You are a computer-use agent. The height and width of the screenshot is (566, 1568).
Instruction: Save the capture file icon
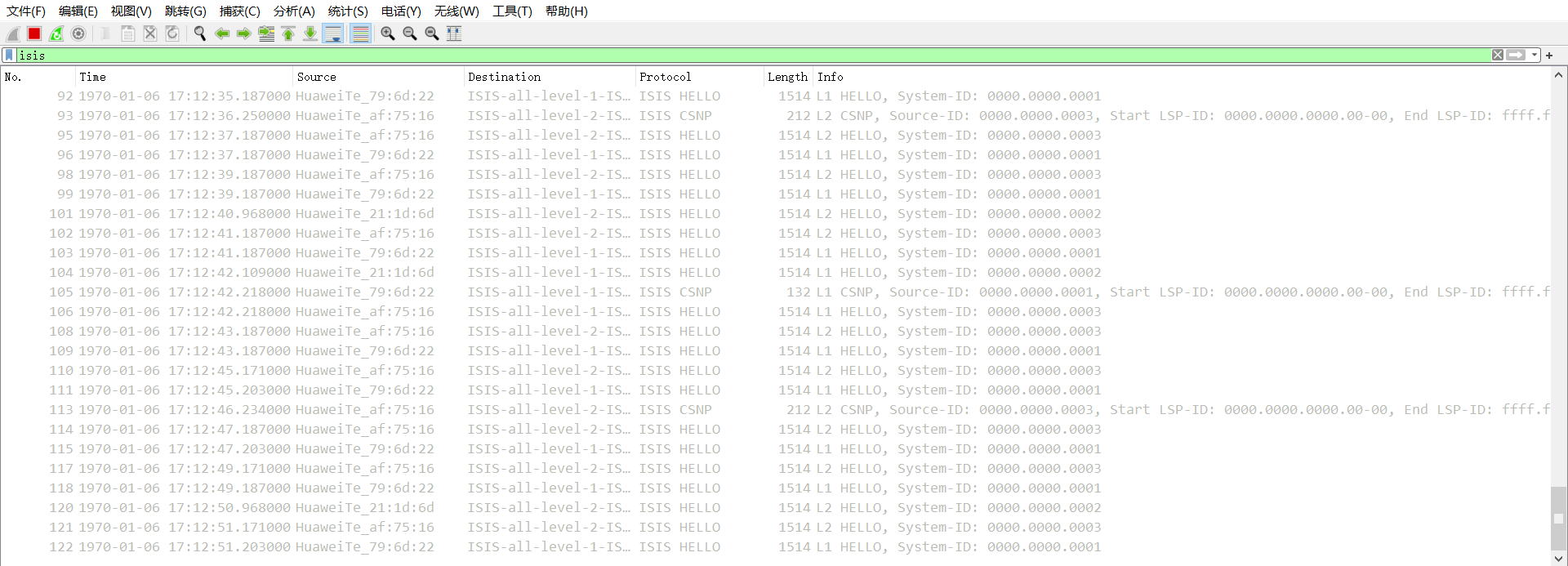[128, 33]
